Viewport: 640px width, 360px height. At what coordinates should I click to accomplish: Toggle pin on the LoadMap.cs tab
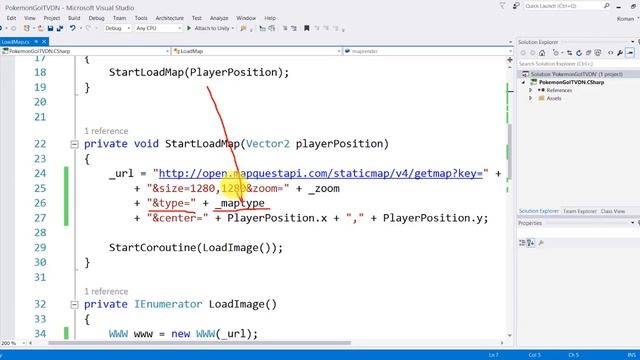tap(36, 42)
